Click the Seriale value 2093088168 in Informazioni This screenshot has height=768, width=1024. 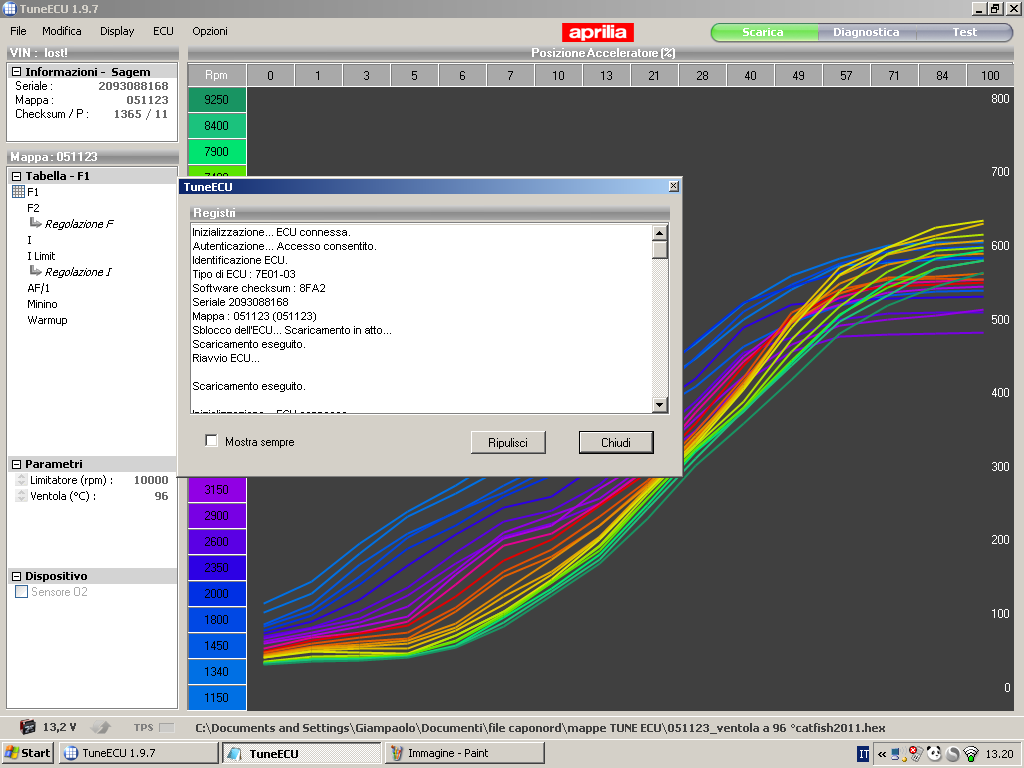point(133,86)
